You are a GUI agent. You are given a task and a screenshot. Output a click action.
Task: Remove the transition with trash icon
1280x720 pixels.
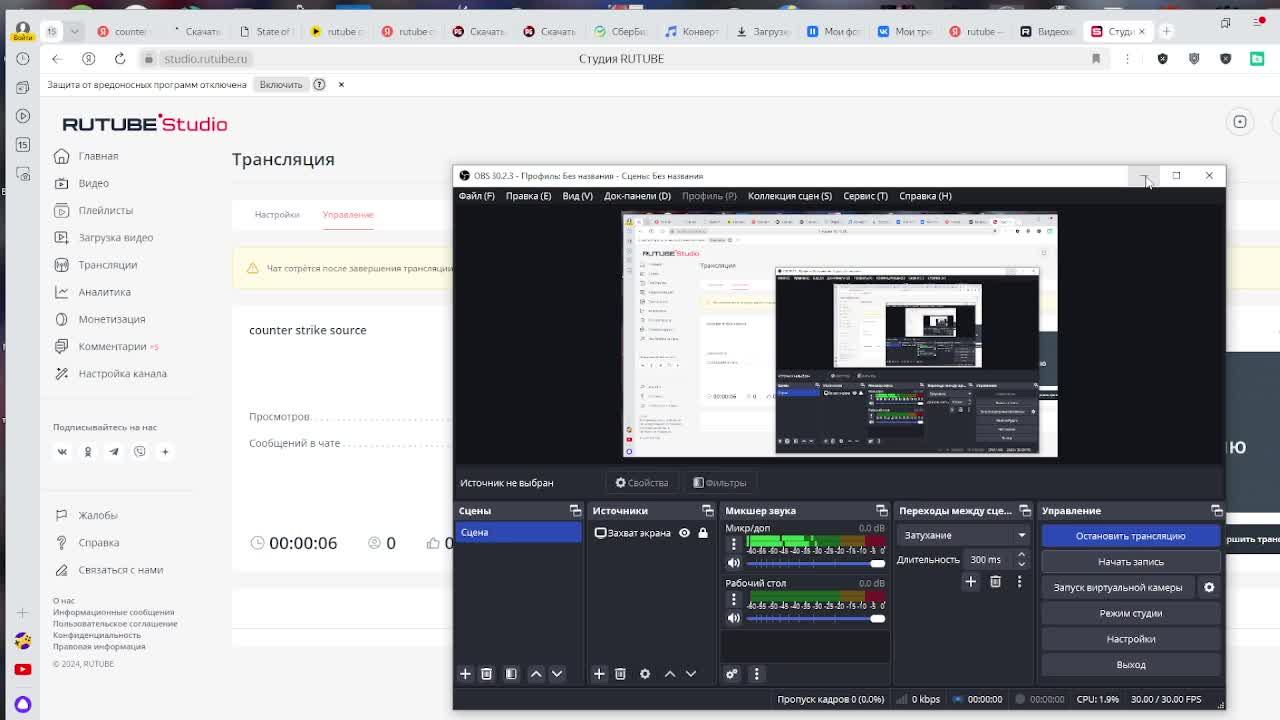(995, 581)
